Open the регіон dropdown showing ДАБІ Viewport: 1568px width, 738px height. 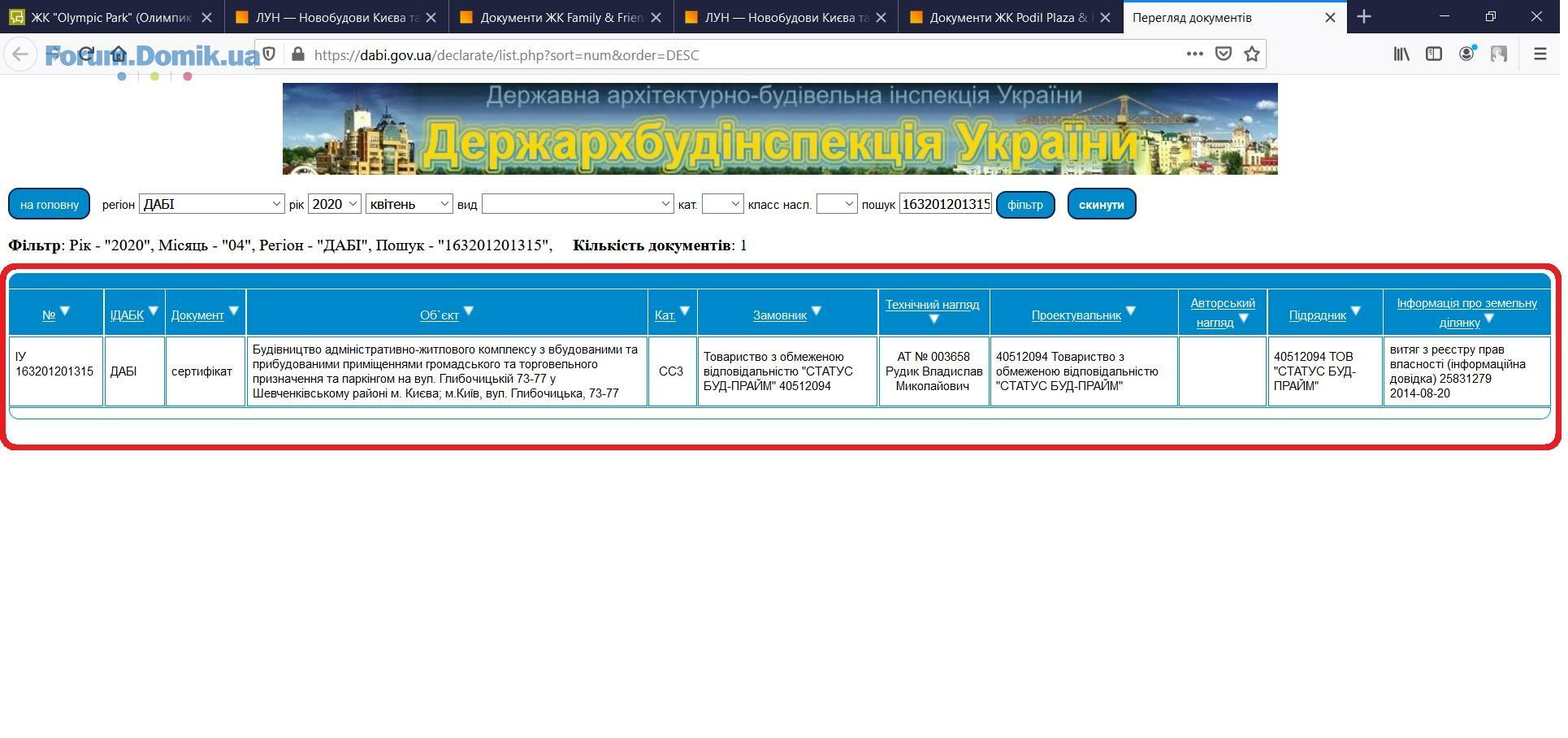(211, 204)
